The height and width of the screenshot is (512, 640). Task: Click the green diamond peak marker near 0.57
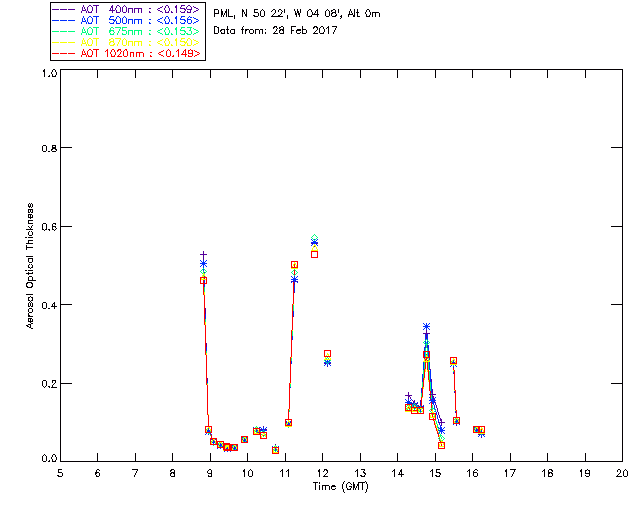point(314,238)
